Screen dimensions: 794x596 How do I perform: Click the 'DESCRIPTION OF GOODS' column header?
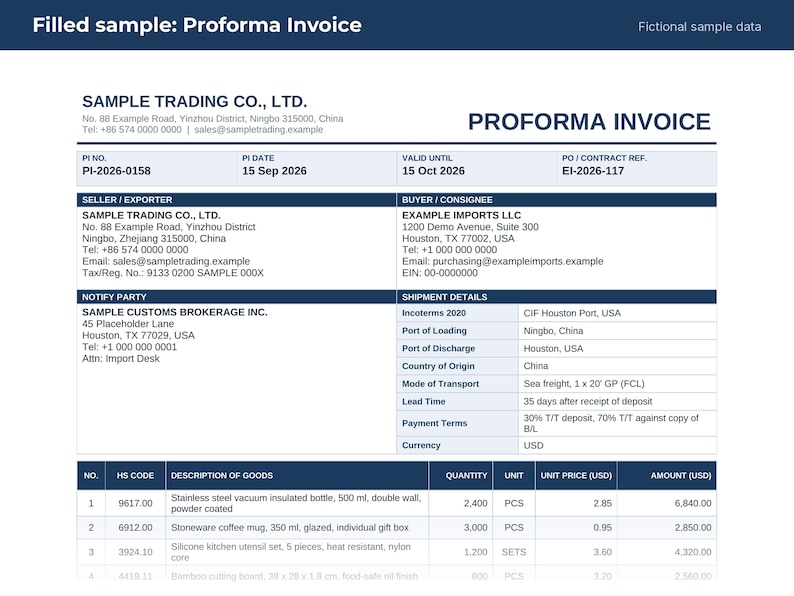222,475
